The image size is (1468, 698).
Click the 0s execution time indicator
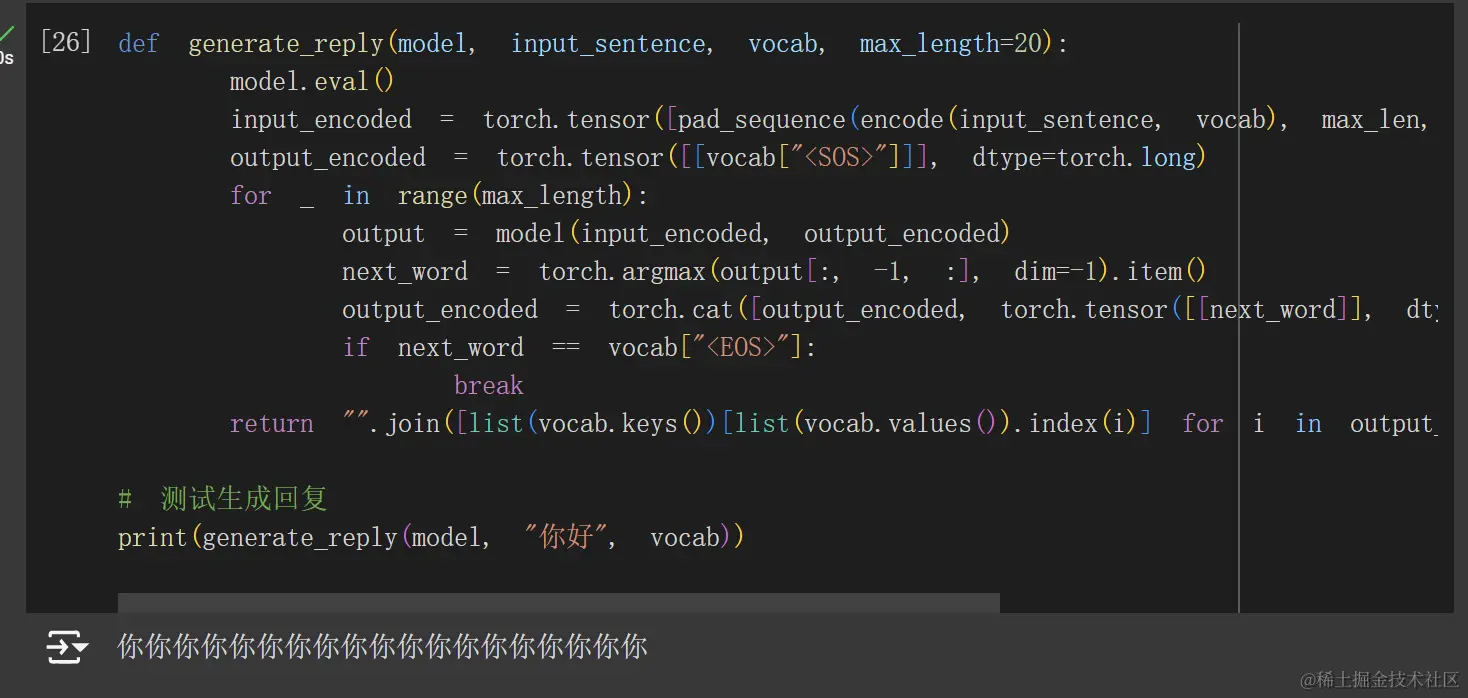click(x=9, y=57)
